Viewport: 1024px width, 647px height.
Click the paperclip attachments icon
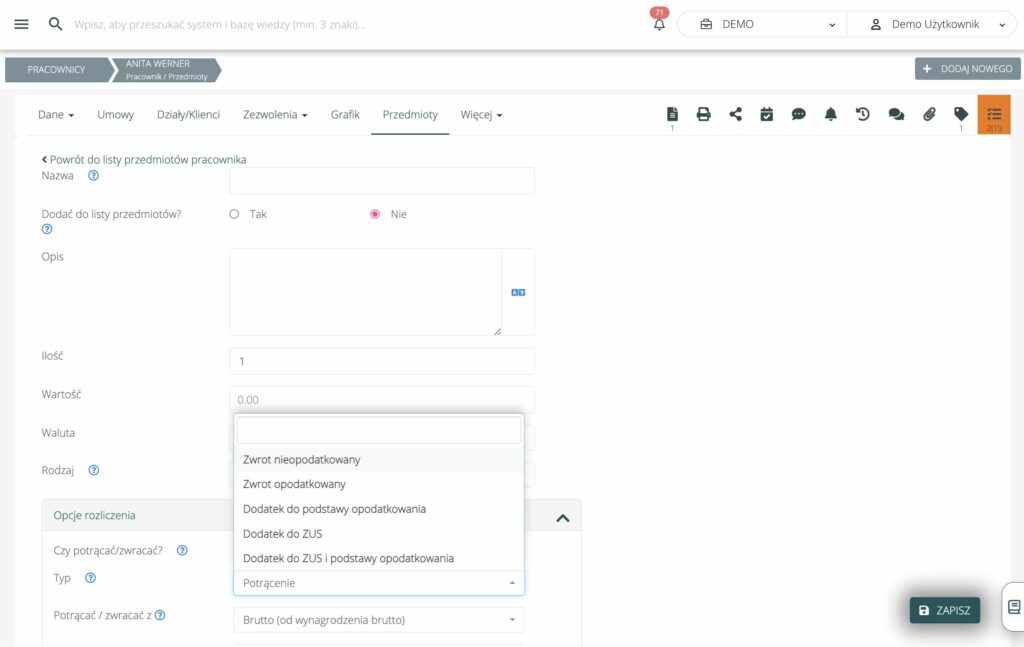pyautogui.click(x=928, y=114)
